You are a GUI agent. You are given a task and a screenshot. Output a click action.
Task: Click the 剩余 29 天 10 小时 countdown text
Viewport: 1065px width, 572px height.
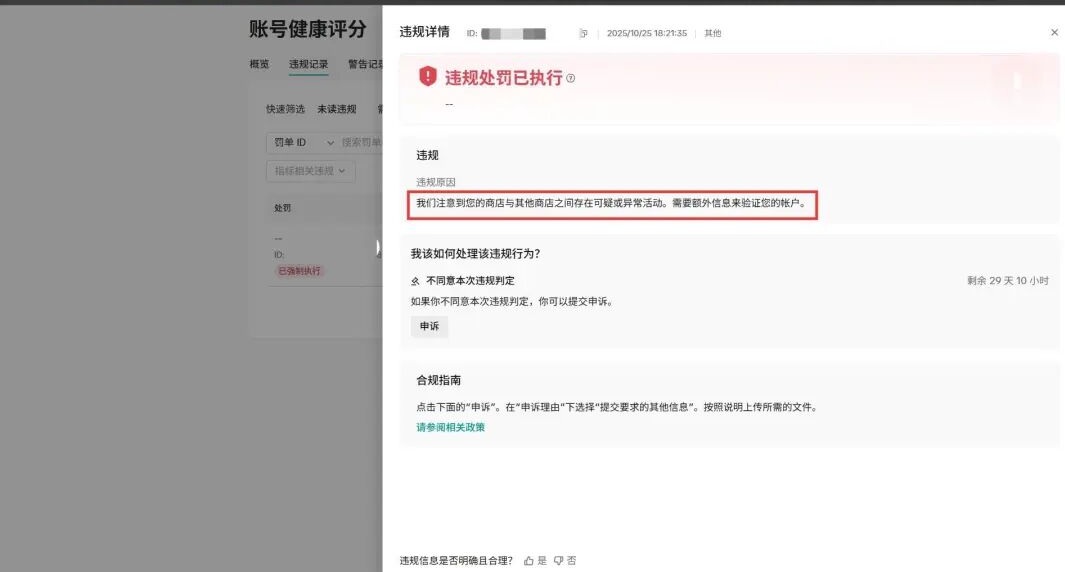click(1008, 281)
